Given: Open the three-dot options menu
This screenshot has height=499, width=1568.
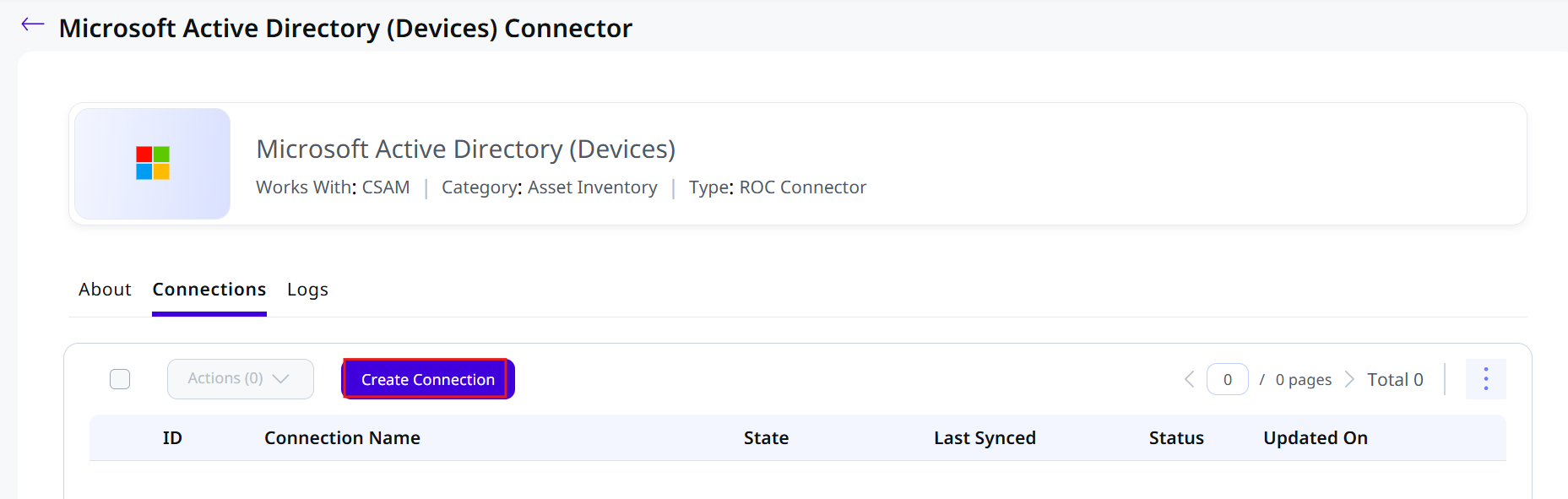Looking at the screenshot, I should [x=1485, y=379].
